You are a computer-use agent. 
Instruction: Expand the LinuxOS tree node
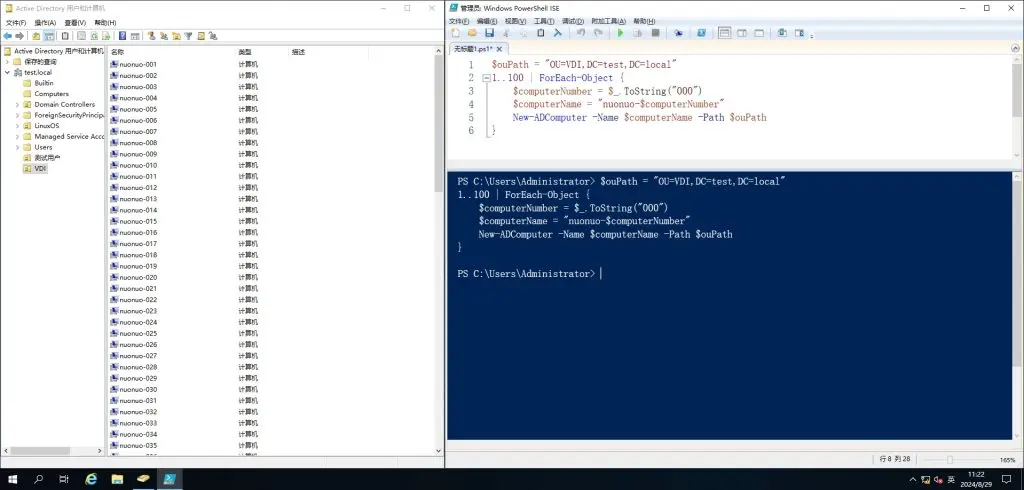17,126
